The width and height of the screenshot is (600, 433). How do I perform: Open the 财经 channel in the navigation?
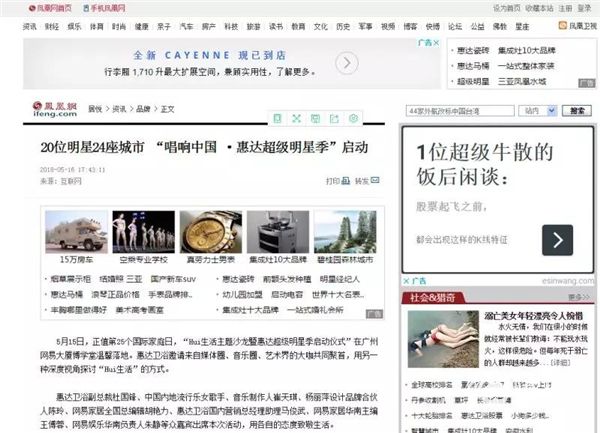[52, 26]
